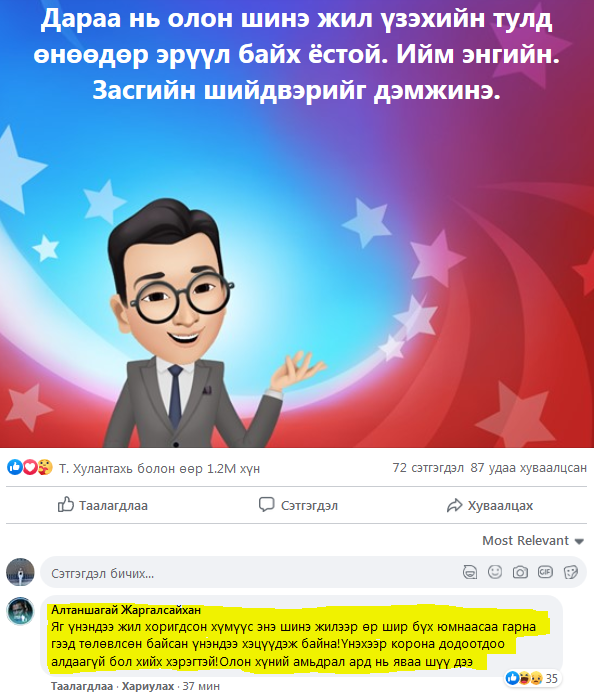594x695 pixels.
Task: Open Алтаншагай Жаргалсайхан's profile name
Action: (126, 610)
